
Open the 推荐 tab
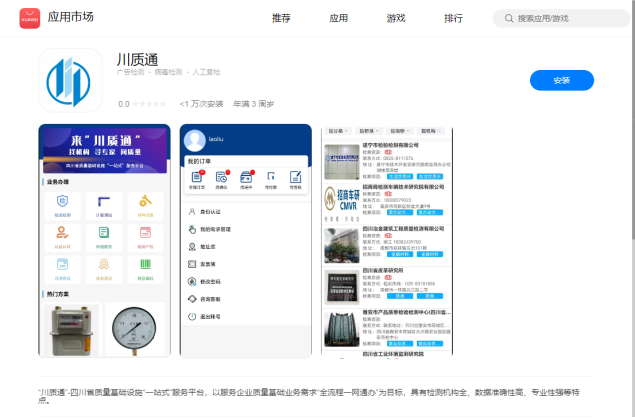coord(281,18)
